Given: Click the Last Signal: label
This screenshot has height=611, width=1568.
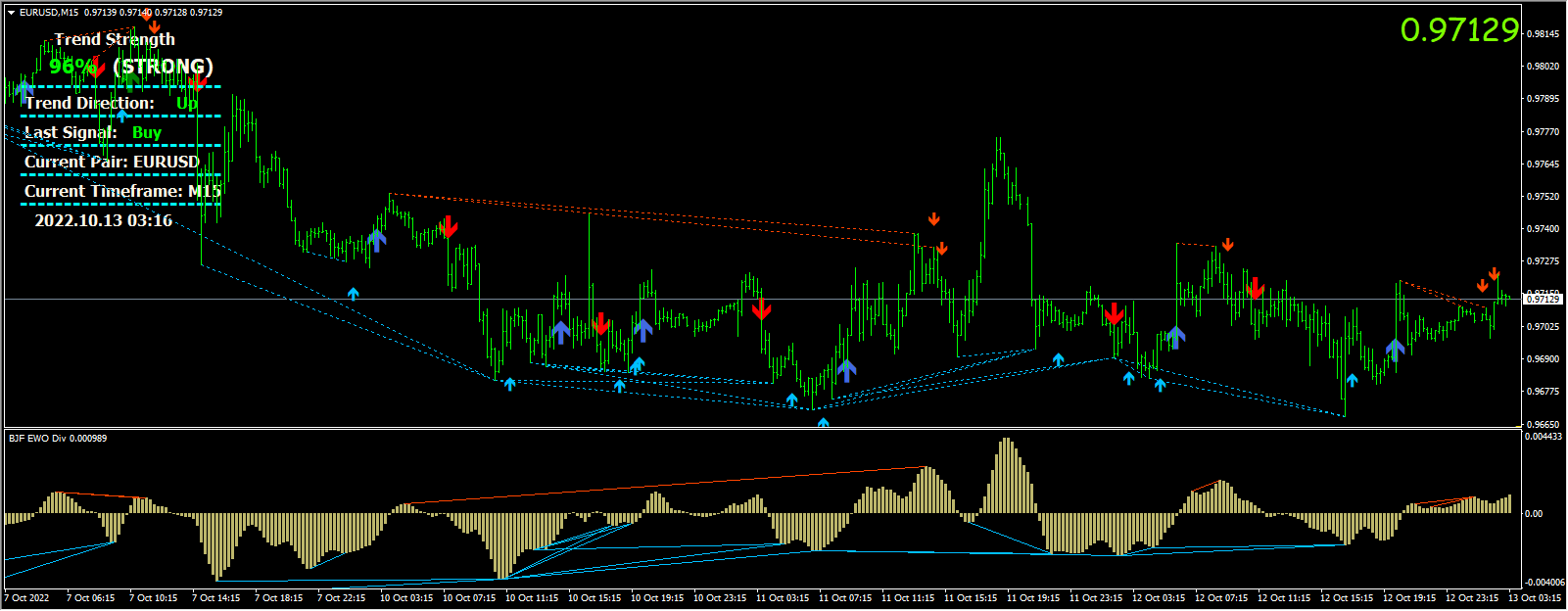Looking at the screenshot, I should pyautogui.click(x=71, y=132).
